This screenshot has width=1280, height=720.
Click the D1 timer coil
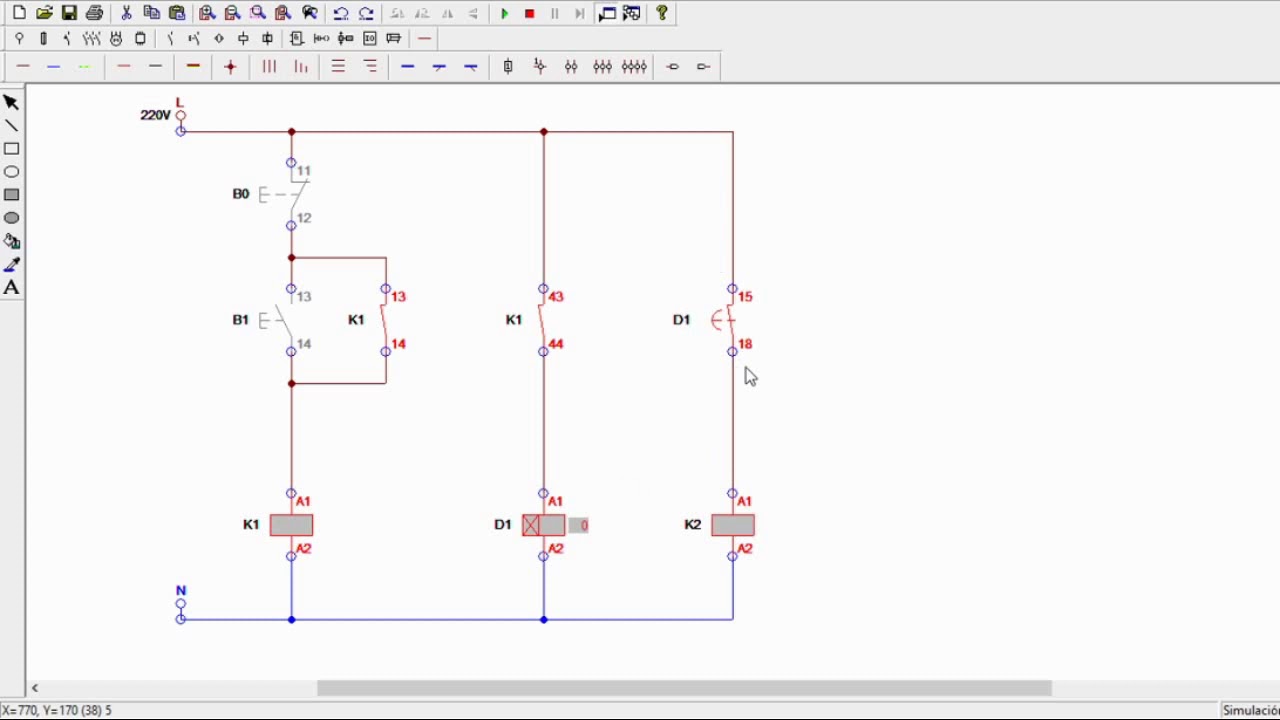click(x=543, y=525)
